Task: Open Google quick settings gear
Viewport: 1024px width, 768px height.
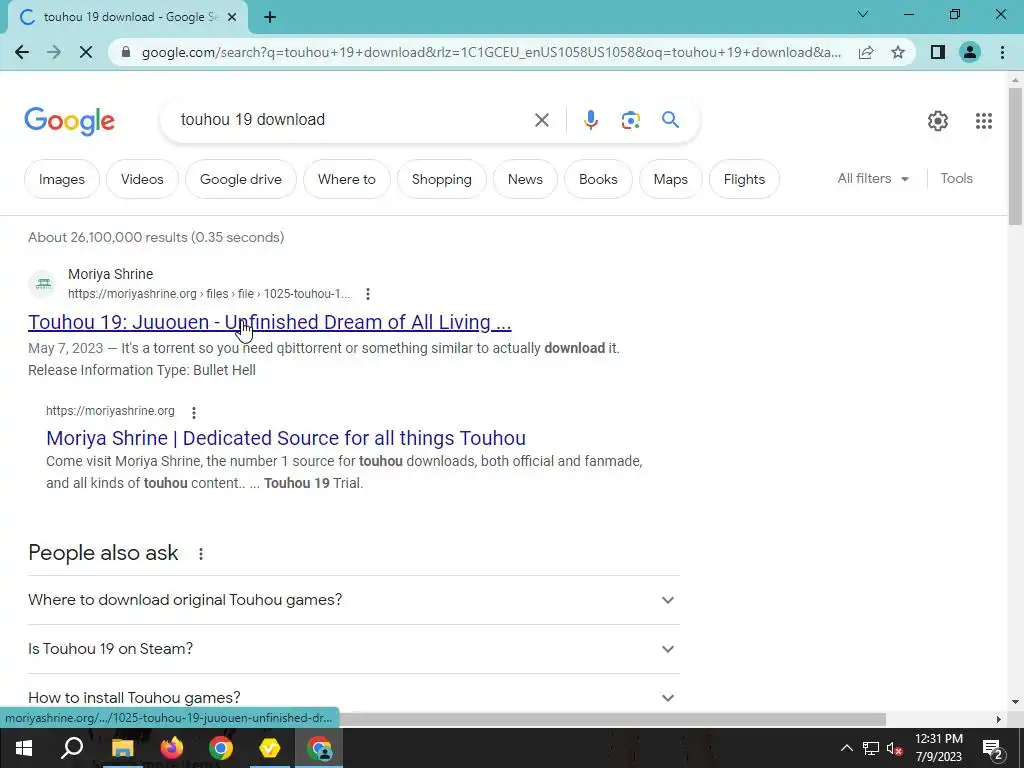Action: [x=938, y=121]
